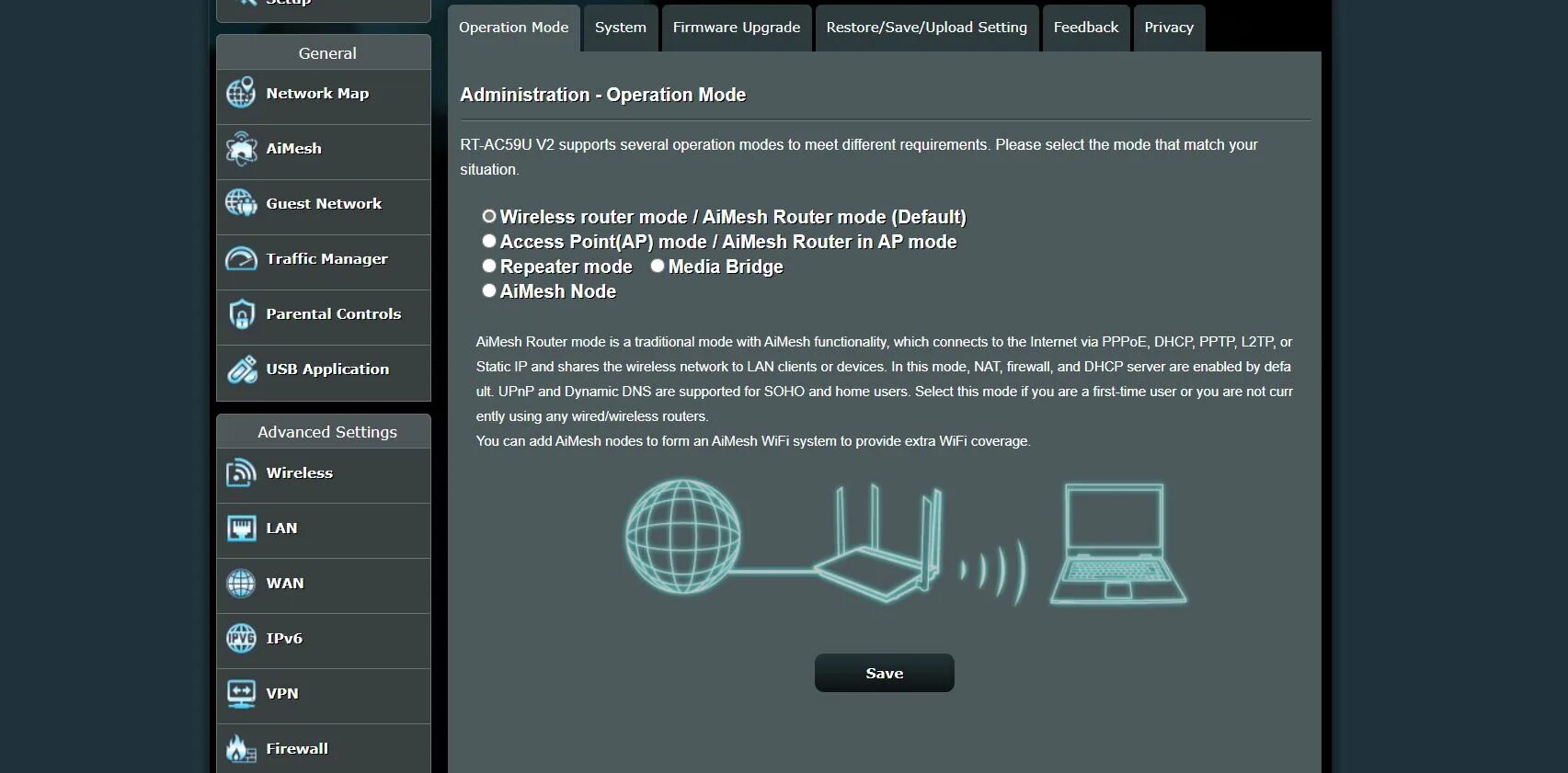Click the internet globe illustration

pos(682,536)
